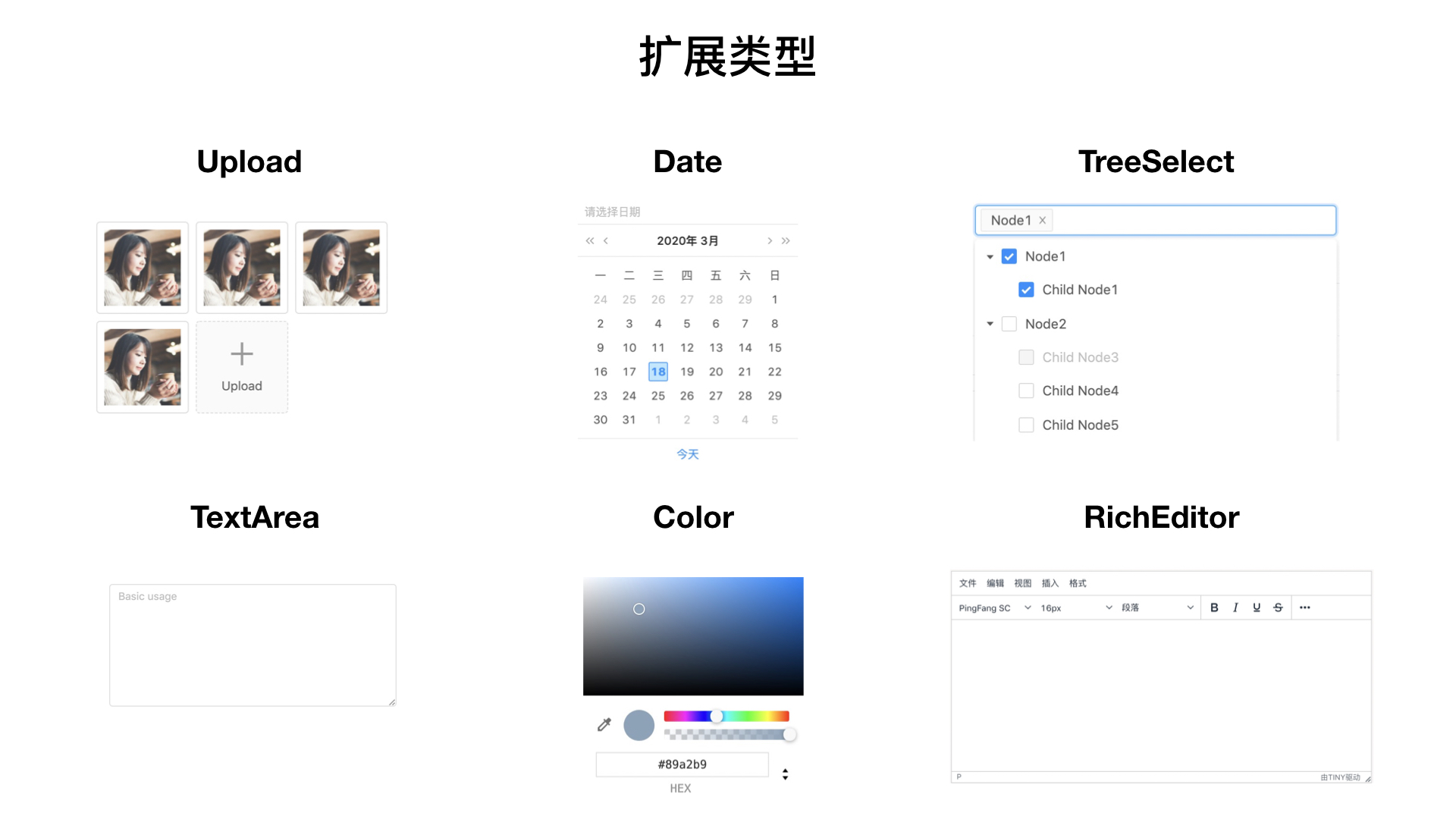
Task: Click the 今天 today link
Action: click(687, 453)
